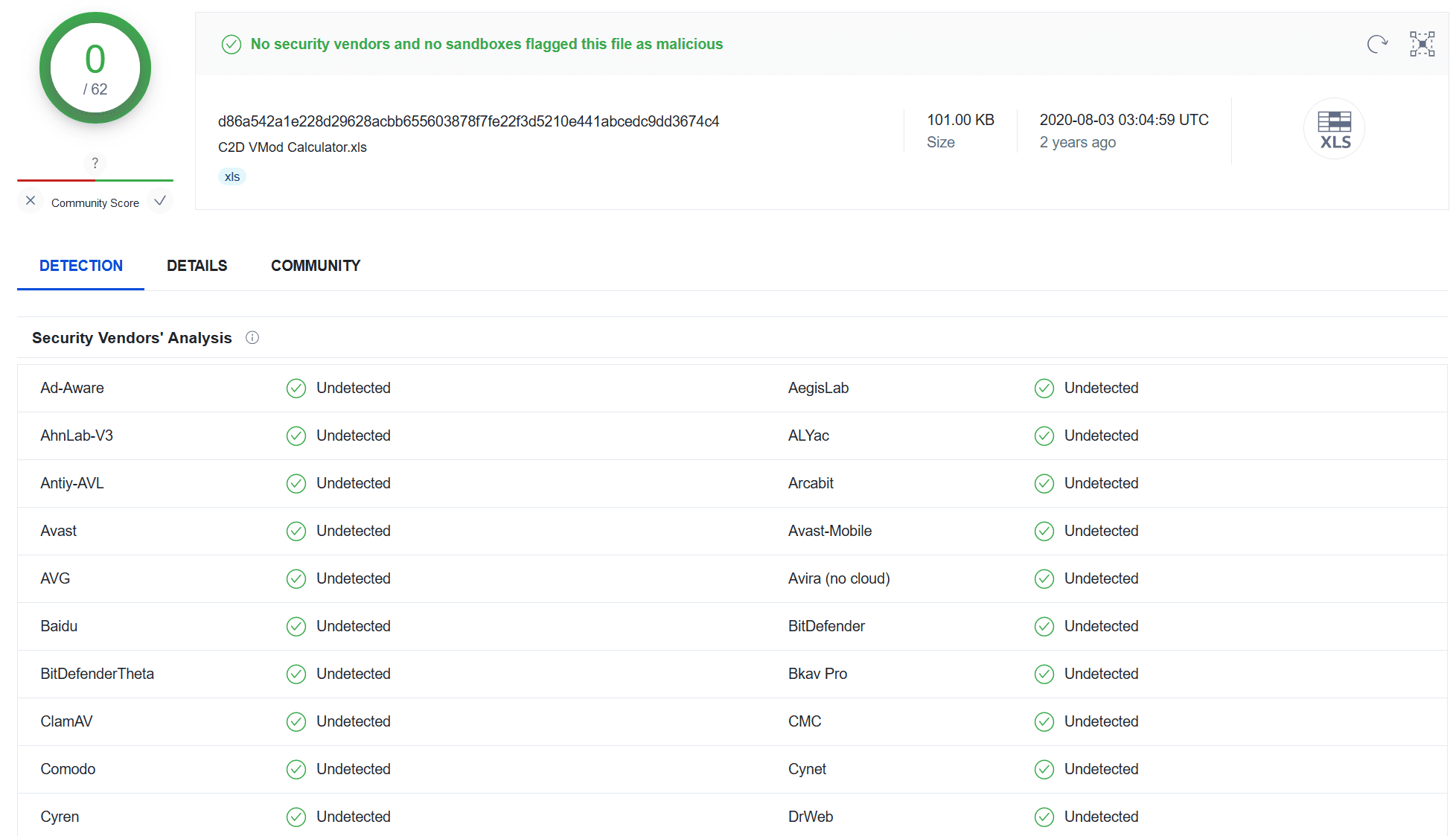Click the 0/62 detection score circle
Image resolution: width=1456 pixels, height=836 pixels.
pos(95,68)
